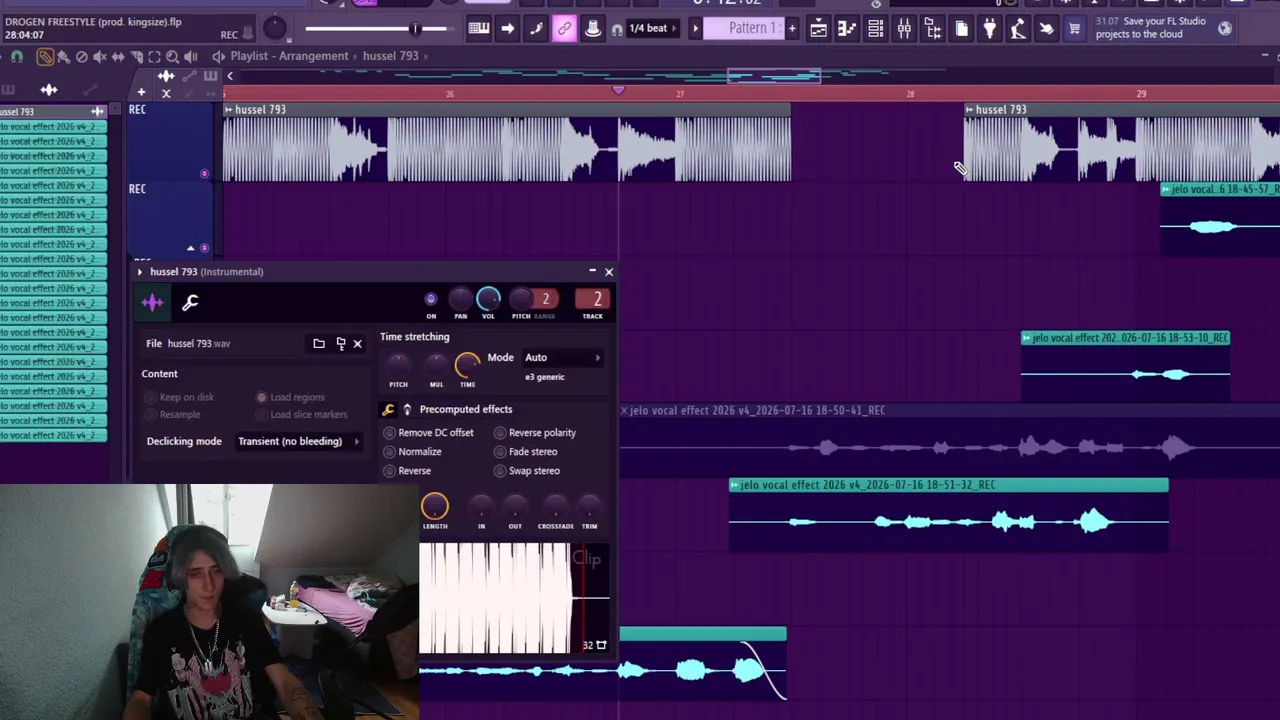This screenshot has height=720, width=1280.
Task: Toggle the link-to-controller chain icon
Action: click(564, 29)
